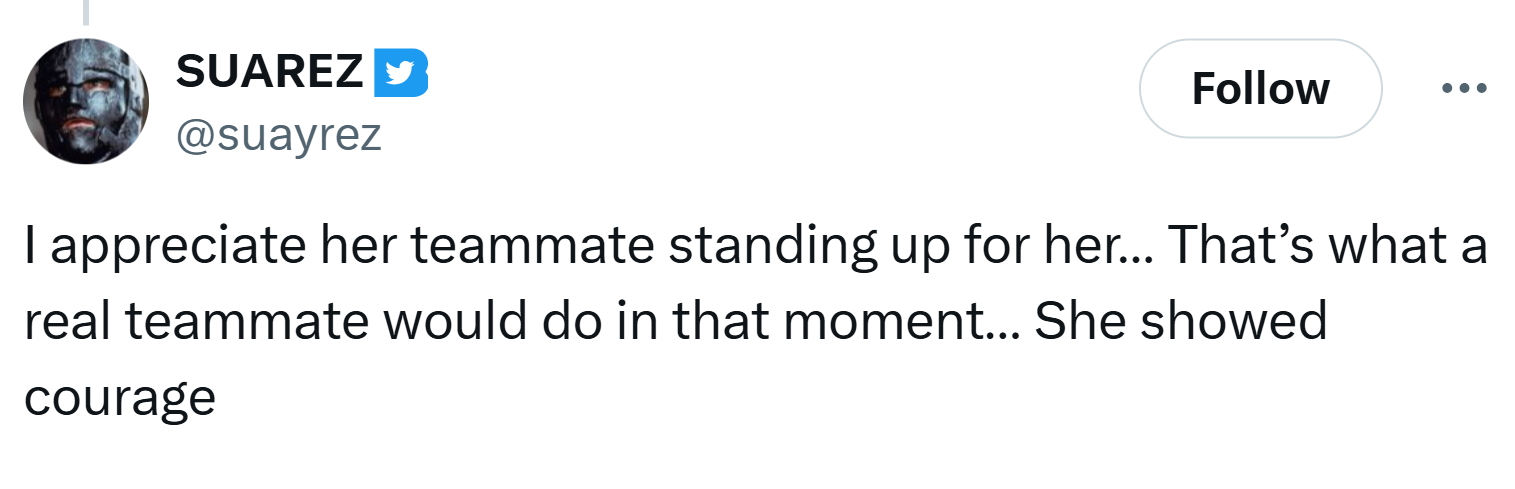
Task: Show more actions beside the Follow button
Action: coord(1465,88)
